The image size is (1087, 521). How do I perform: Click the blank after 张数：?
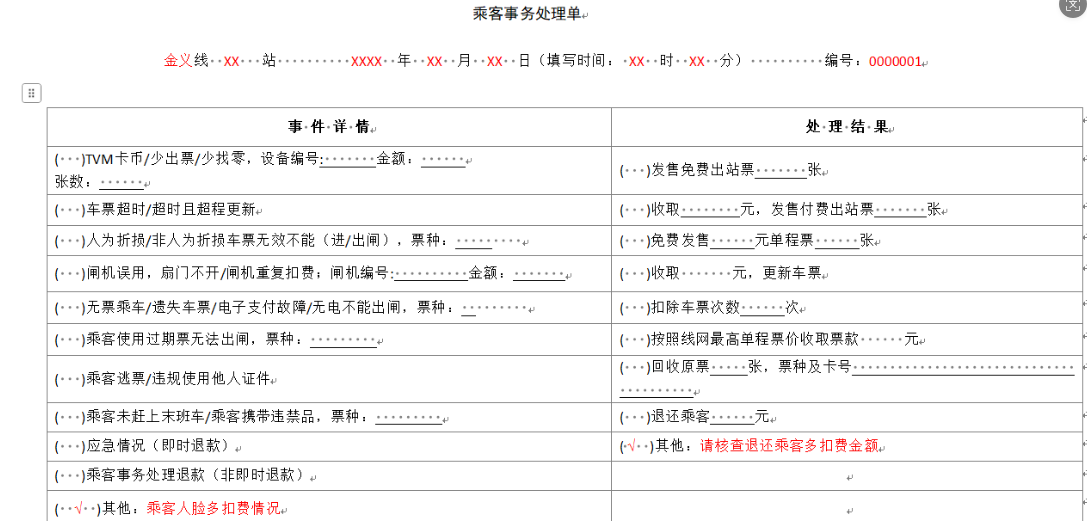click(x=121, y=182)
